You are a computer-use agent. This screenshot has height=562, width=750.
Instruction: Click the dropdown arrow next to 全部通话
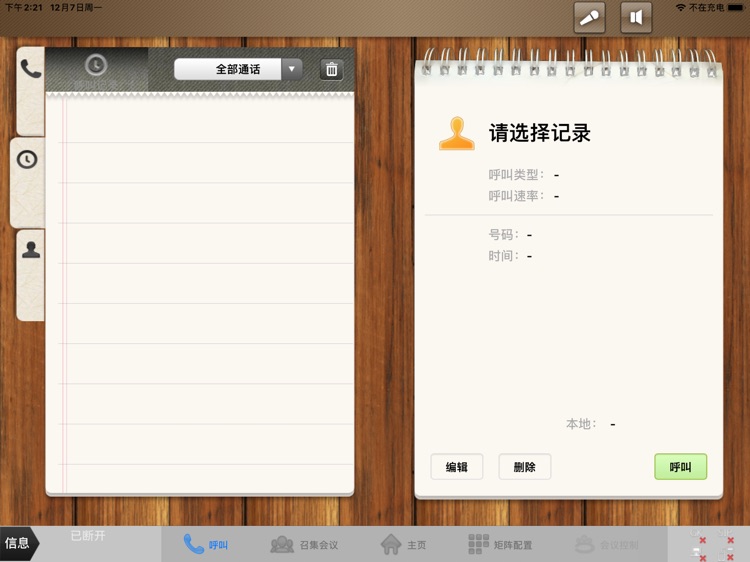(x=292, y=69)
